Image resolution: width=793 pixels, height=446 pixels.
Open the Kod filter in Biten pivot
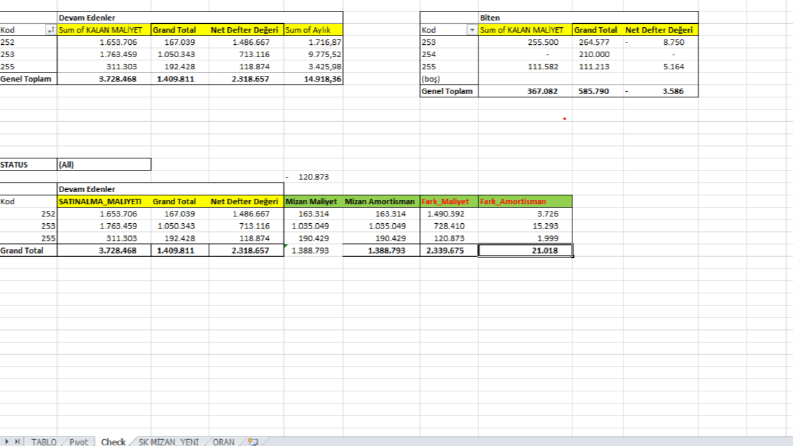(472, 30)
